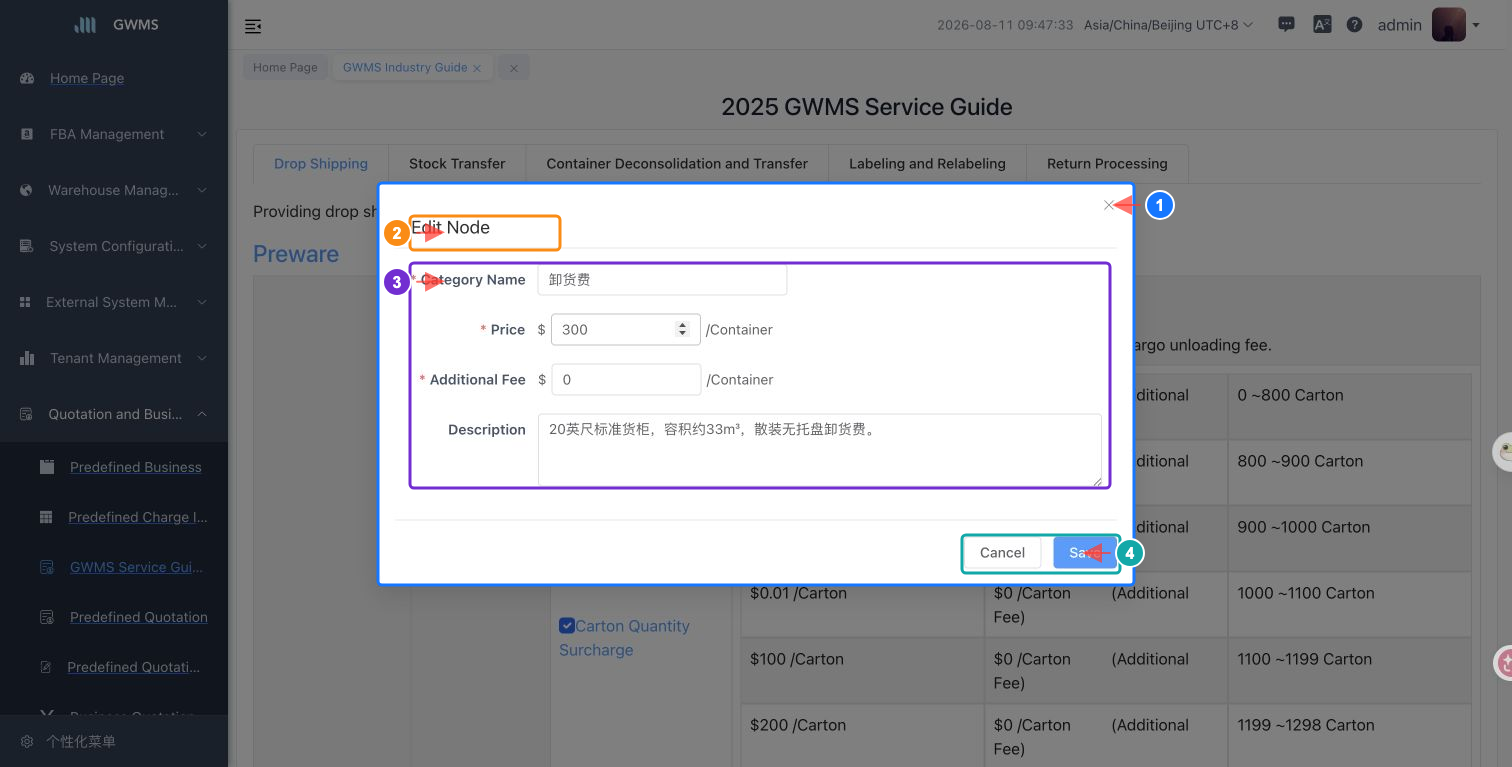Open the Predefined Quotation link
Image resolution: width=1512 pixels, height=767 pixels.
pyautogui.click(x=139, y=617)
